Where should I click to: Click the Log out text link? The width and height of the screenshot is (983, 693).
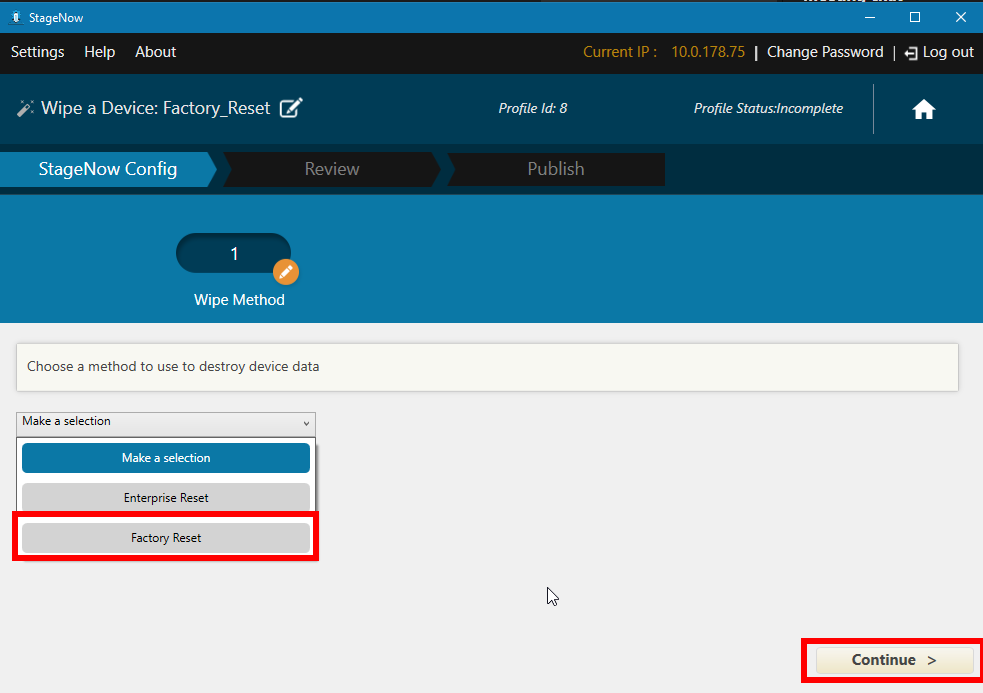(947, 52)
